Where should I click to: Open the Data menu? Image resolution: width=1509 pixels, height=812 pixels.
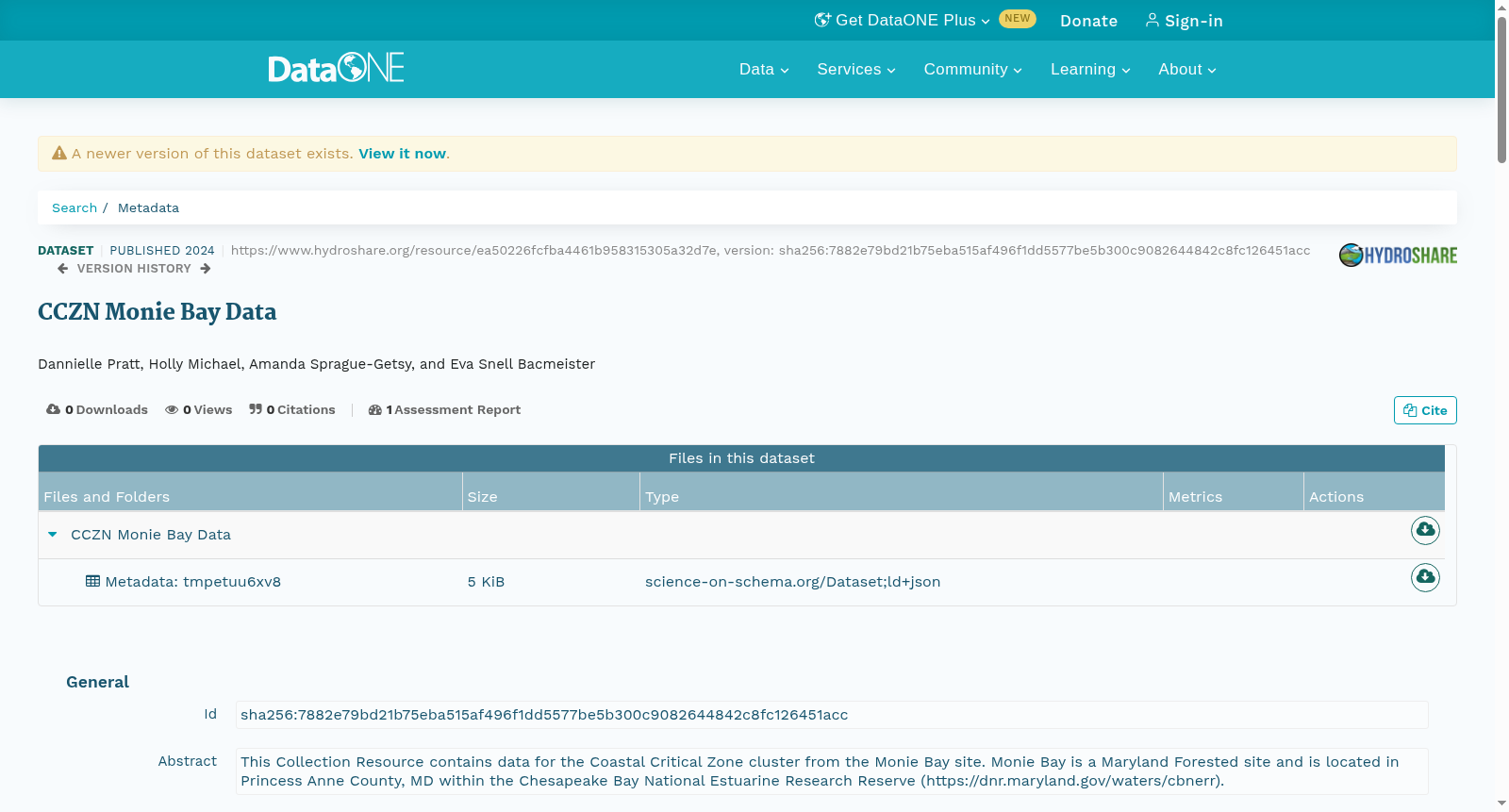tap(764, 69)
